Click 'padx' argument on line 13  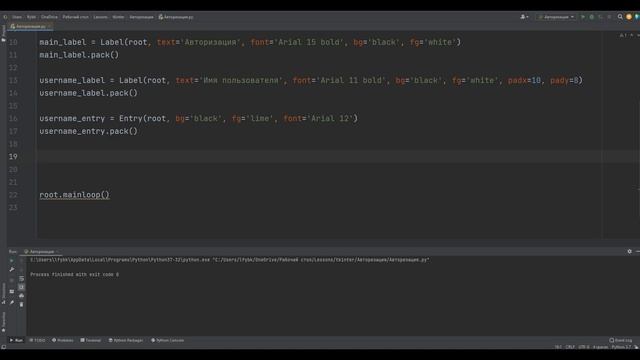pos(517,80)
